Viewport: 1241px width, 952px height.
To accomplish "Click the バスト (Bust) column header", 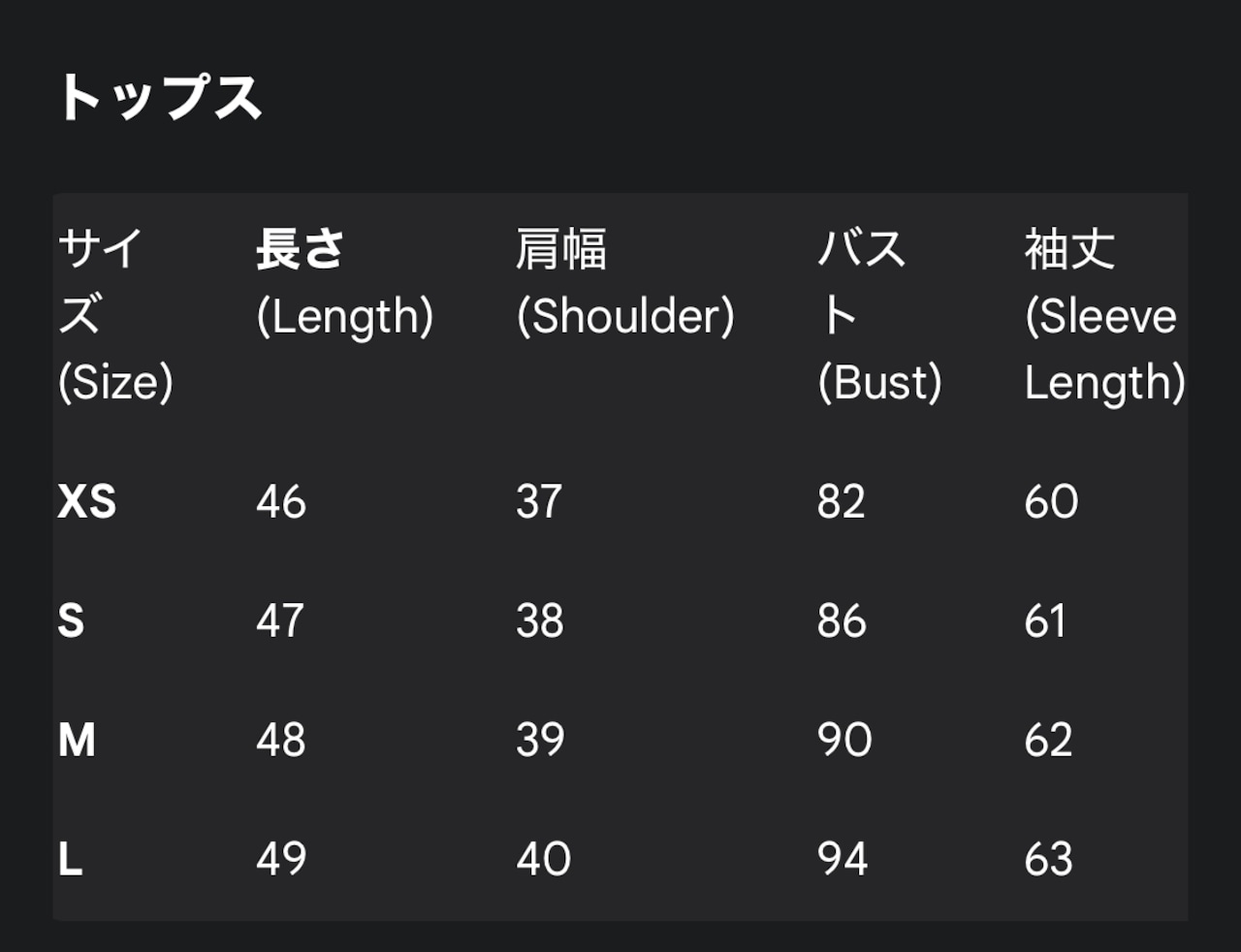I will (879, 315).
